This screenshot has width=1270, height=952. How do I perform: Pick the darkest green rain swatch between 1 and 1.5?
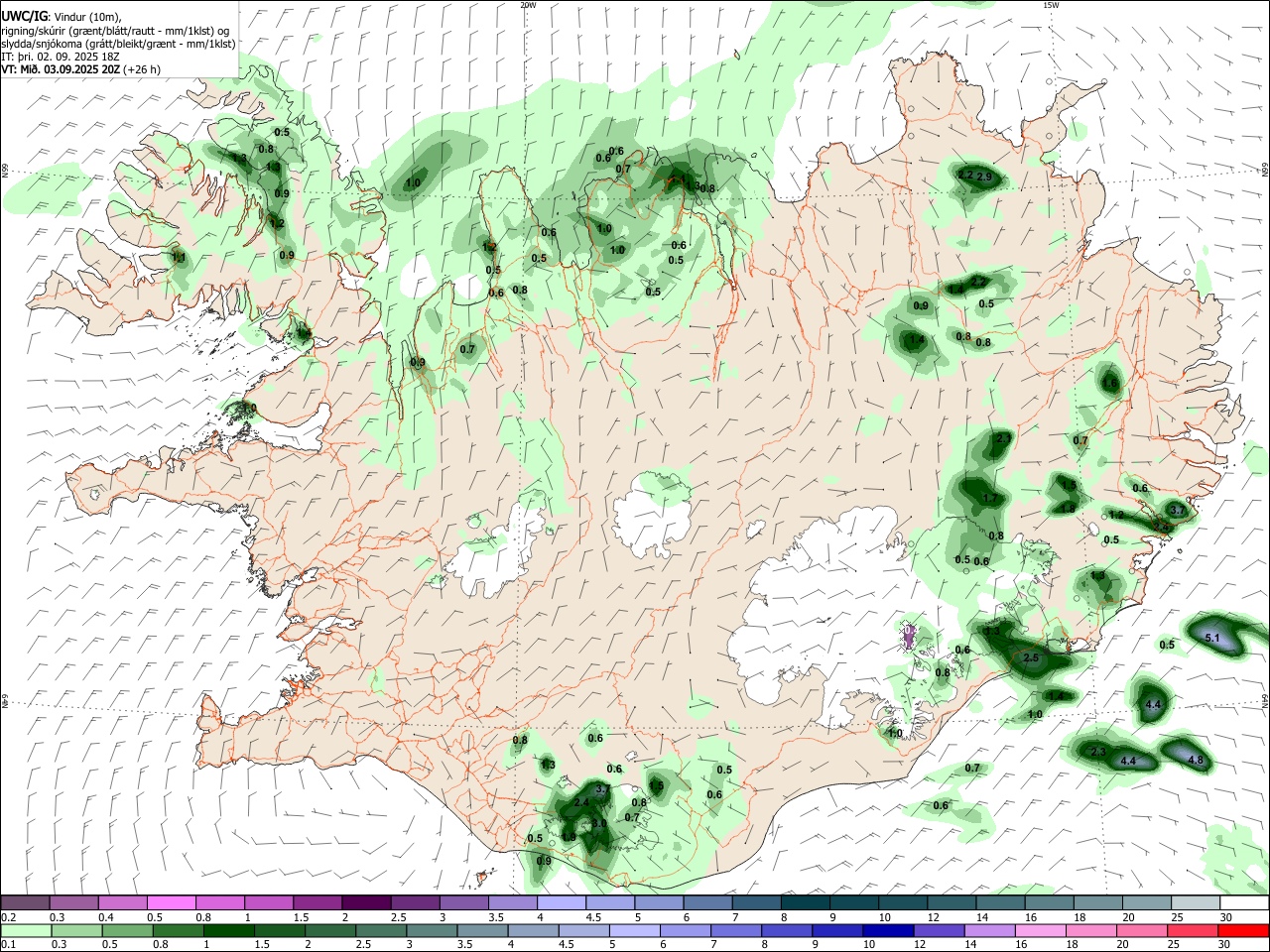(228, 931)
